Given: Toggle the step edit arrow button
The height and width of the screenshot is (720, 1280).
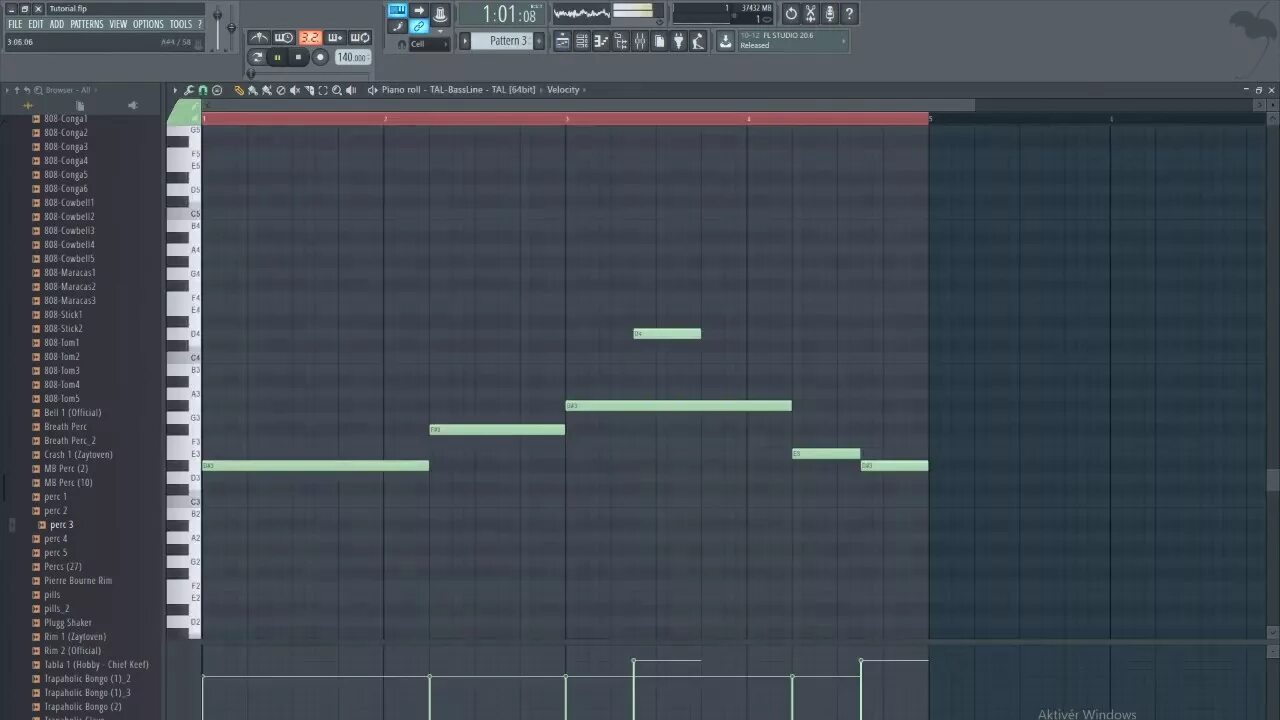Looking at the screenshot, I should click(x=419, y=10).
